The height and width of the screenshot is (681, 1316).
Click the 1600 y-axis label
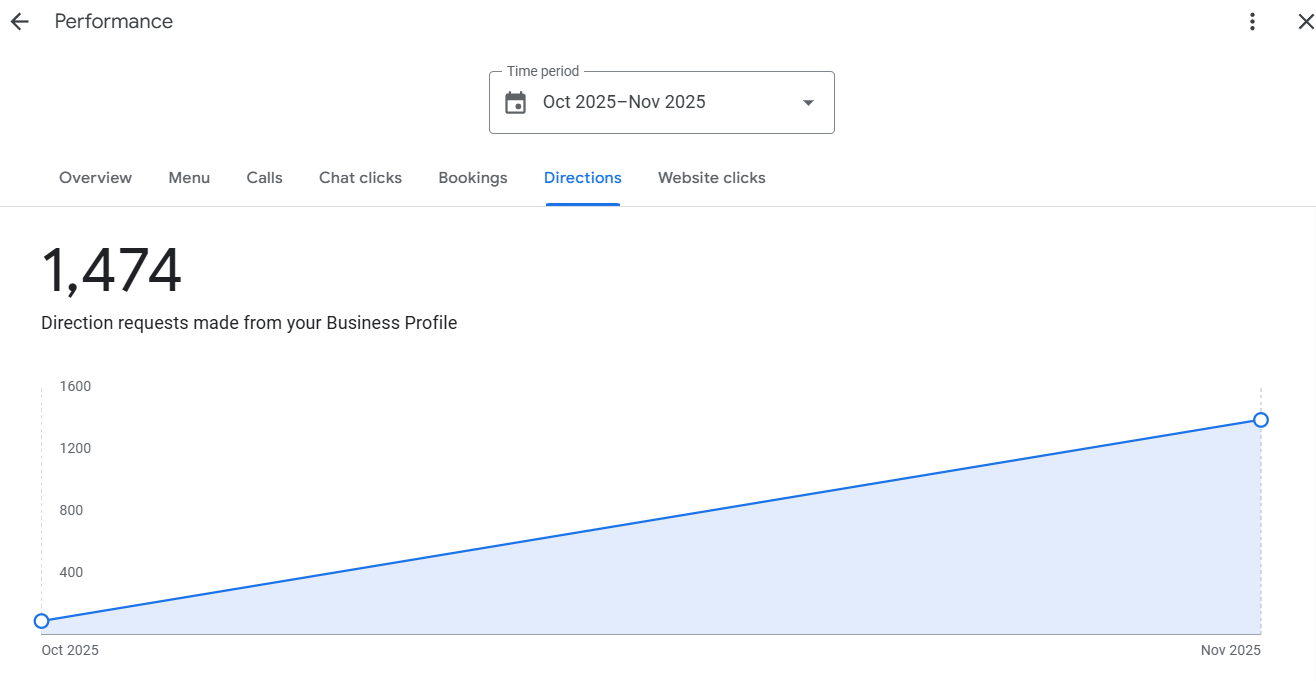(75, 386)
